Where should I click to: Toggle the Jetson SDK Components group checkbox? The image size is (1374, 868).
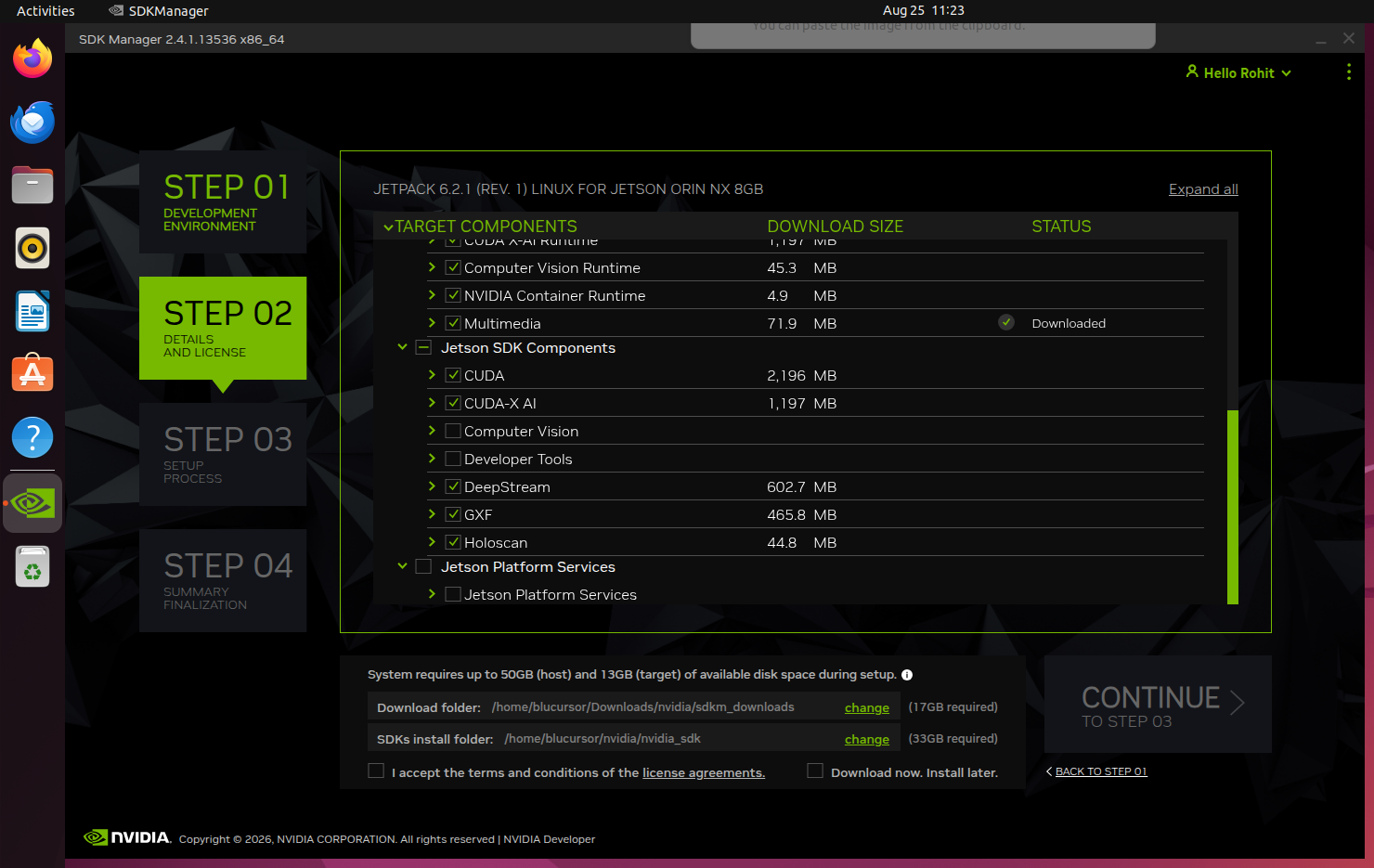(x=423, y=347)
